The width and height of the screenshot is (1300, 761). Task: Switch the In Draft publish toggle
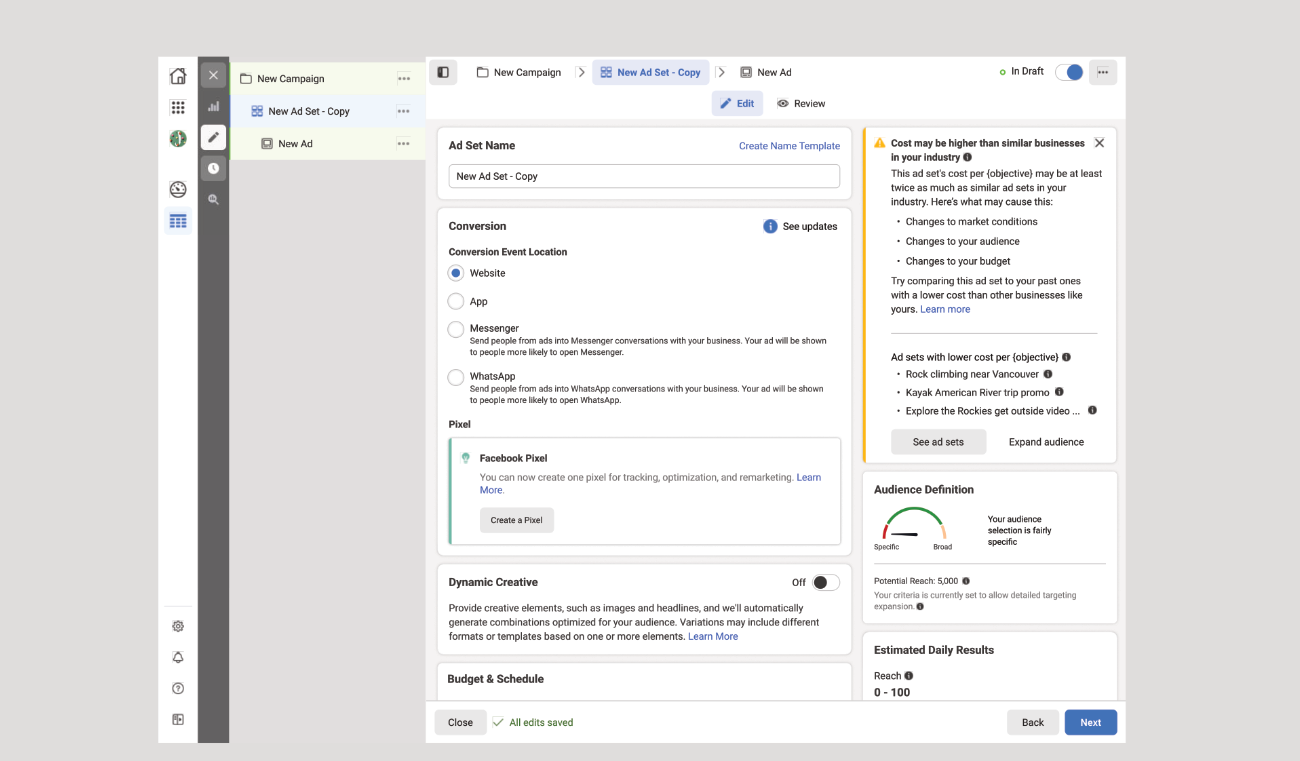tap(1069, 72)
